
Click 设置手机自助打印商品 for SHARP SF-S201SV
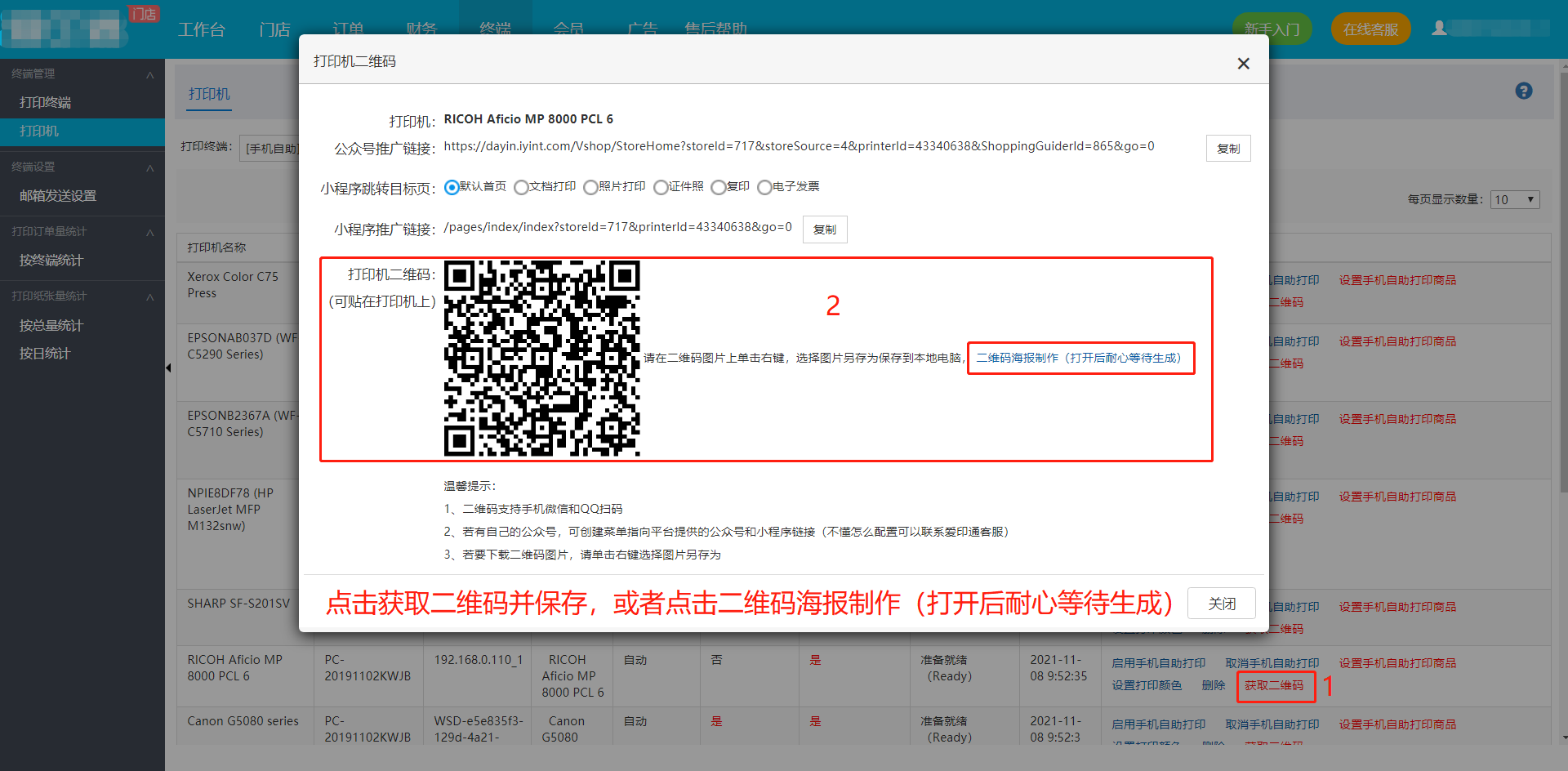tap(1397, 607)
